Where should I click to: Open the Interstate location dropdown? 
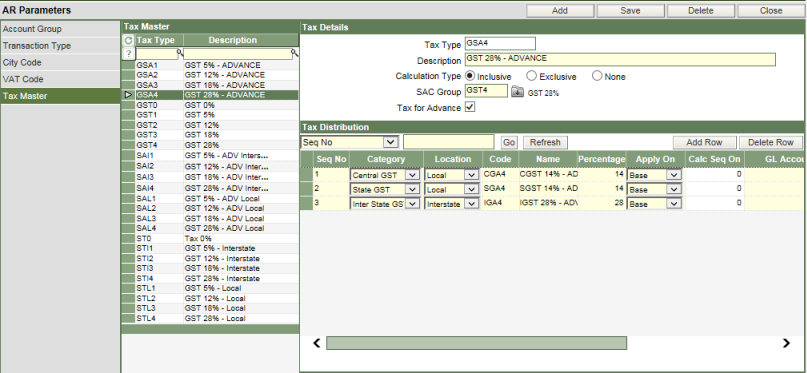pyautogui.click(x=471, y=204)
